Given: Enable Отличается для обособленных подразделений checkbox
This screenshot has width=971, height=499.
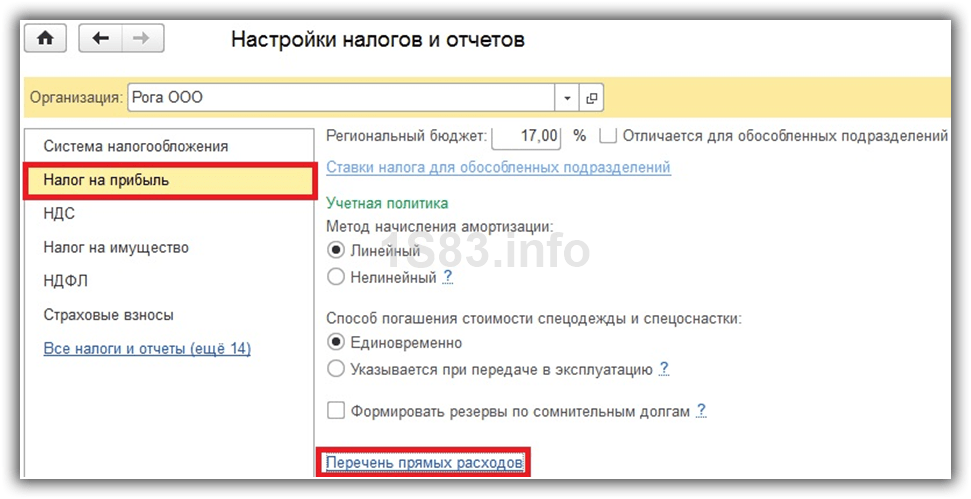Looking at the screenshot, I should tap(608, 136).
